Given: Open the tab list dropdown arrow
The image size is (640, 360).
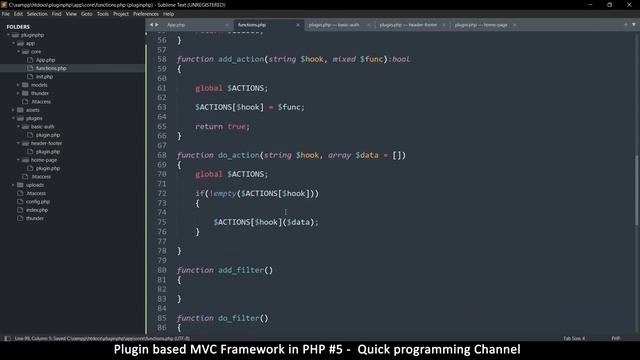Looking at the screenshot, I should pos(633,25).
